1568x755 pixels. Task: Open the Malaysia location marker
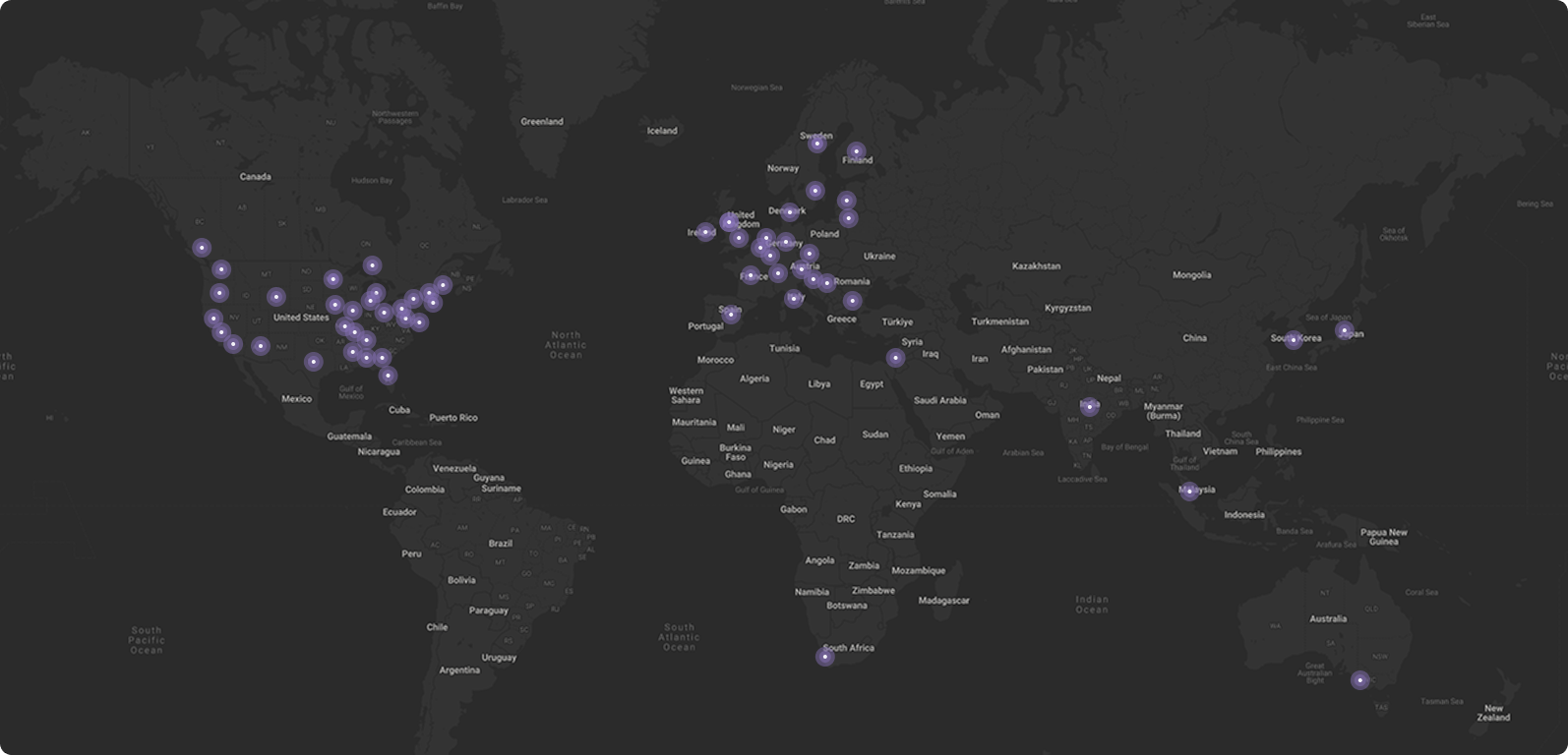(x=1189, y=491)
